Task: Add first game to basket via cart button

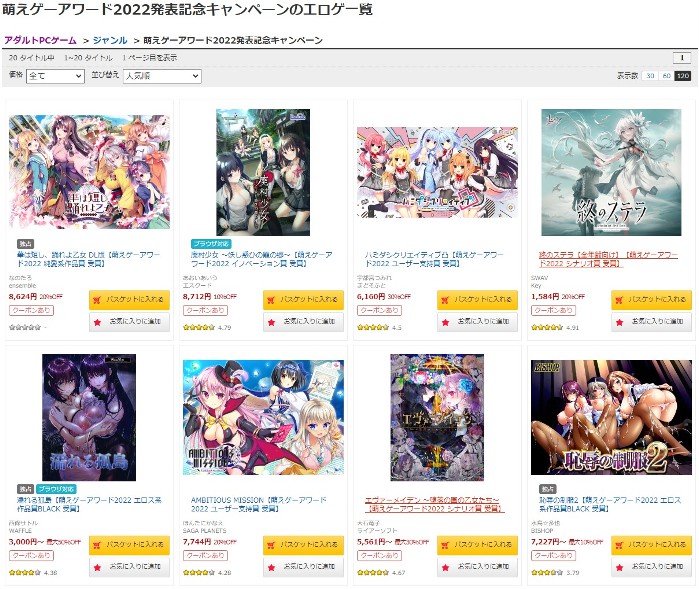Action: pos(129,300)
